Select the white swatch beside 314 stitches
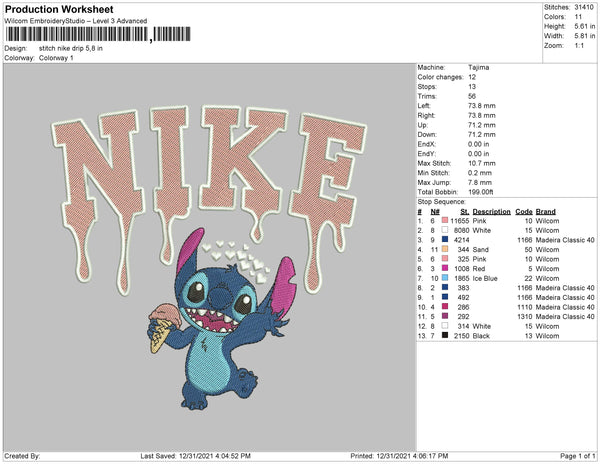Image resolution: width=600 pixels, height=464 pixels. [x=445, y=326]
